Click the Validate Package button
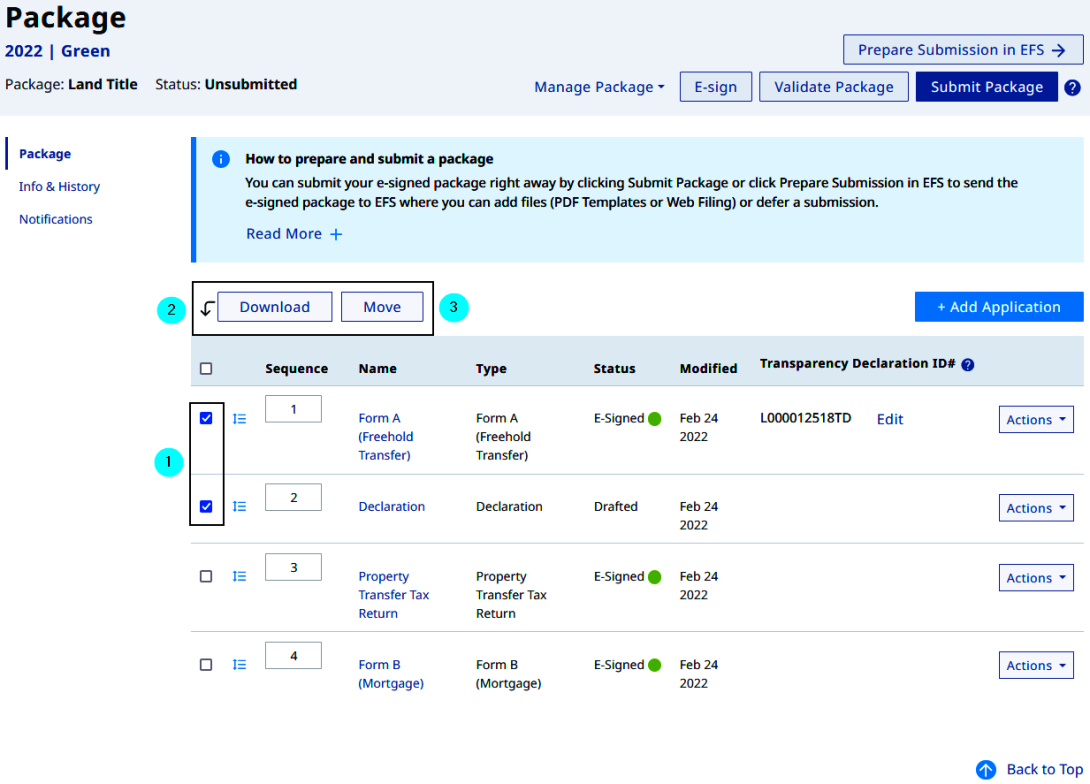Screen dimensions: 1090x784 [x=833, y=87]
